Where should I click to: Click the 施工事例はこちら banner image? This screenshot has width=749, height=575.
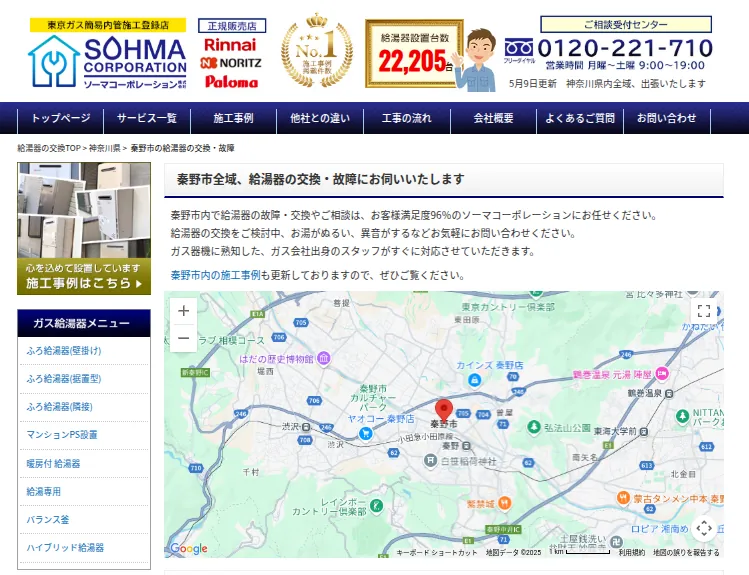coord(84,228)
